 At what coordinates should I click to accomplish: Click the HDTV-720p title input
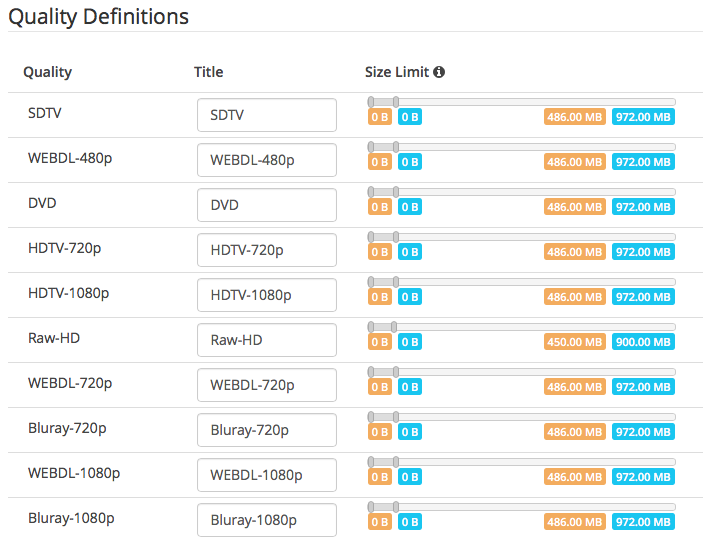click(x=266, y=250)
